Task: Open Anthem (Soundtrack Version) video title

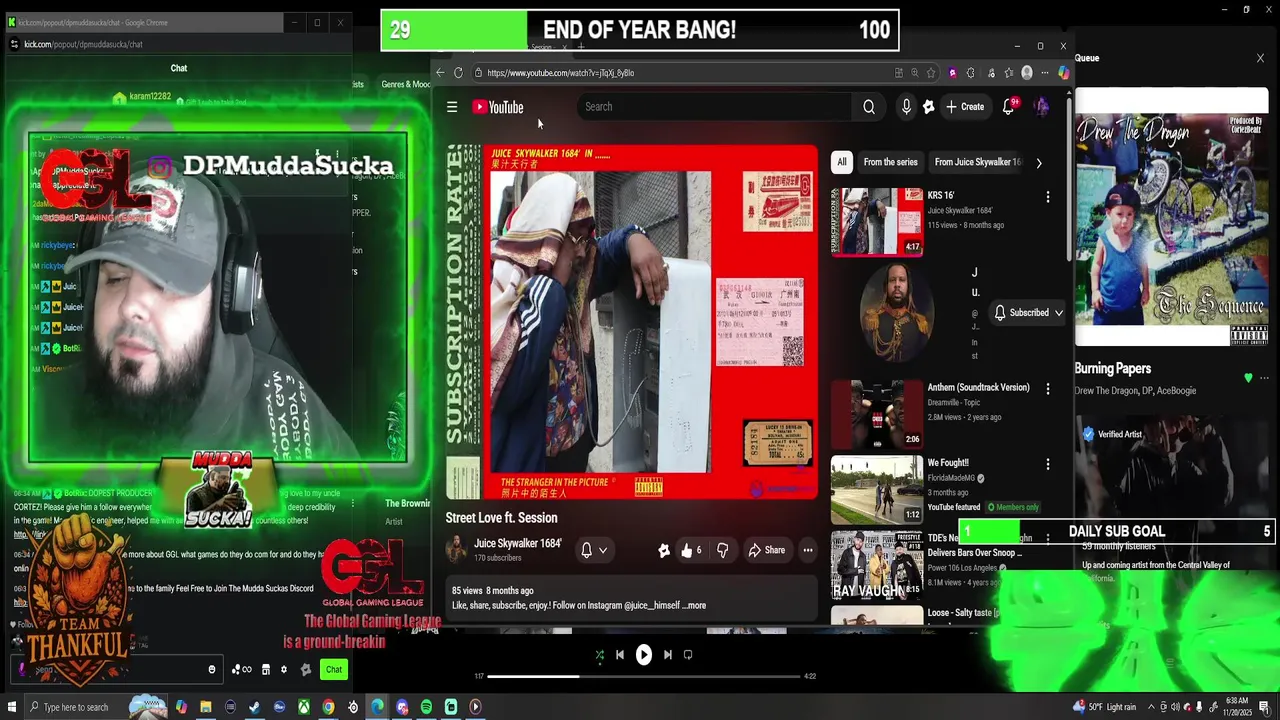Action: 978,388
